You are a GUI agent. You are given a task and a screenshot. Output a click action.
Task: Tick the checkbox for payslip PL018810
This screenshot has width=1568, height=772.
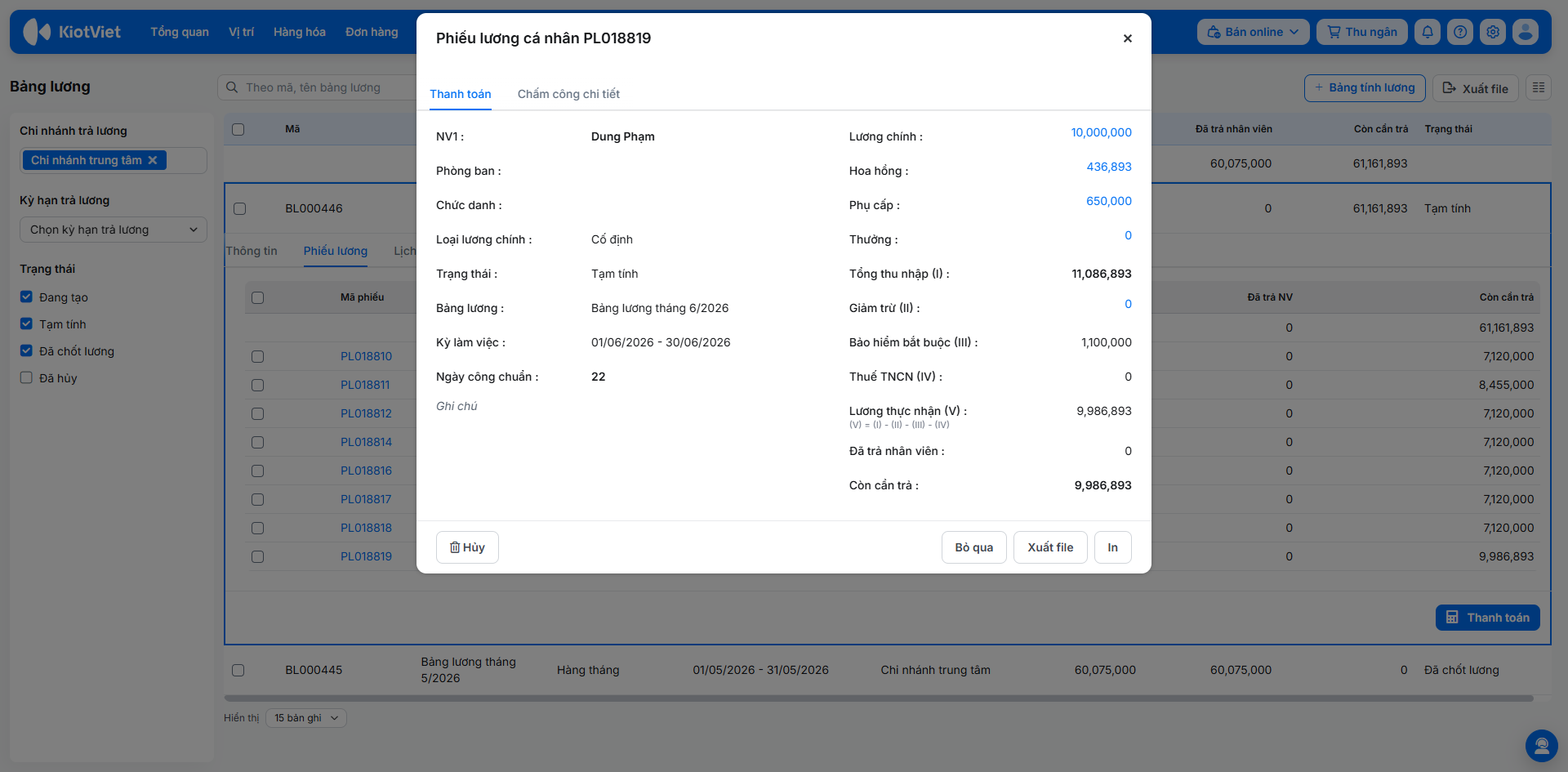pos(258,356)
